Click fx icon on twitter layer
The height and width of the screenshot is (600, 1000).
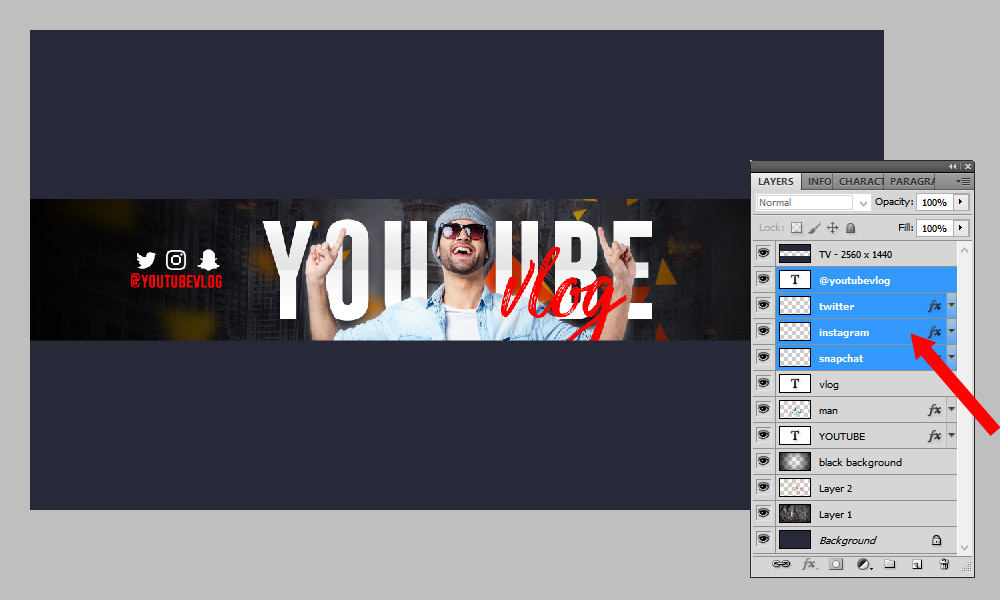[x=934, y=306]
